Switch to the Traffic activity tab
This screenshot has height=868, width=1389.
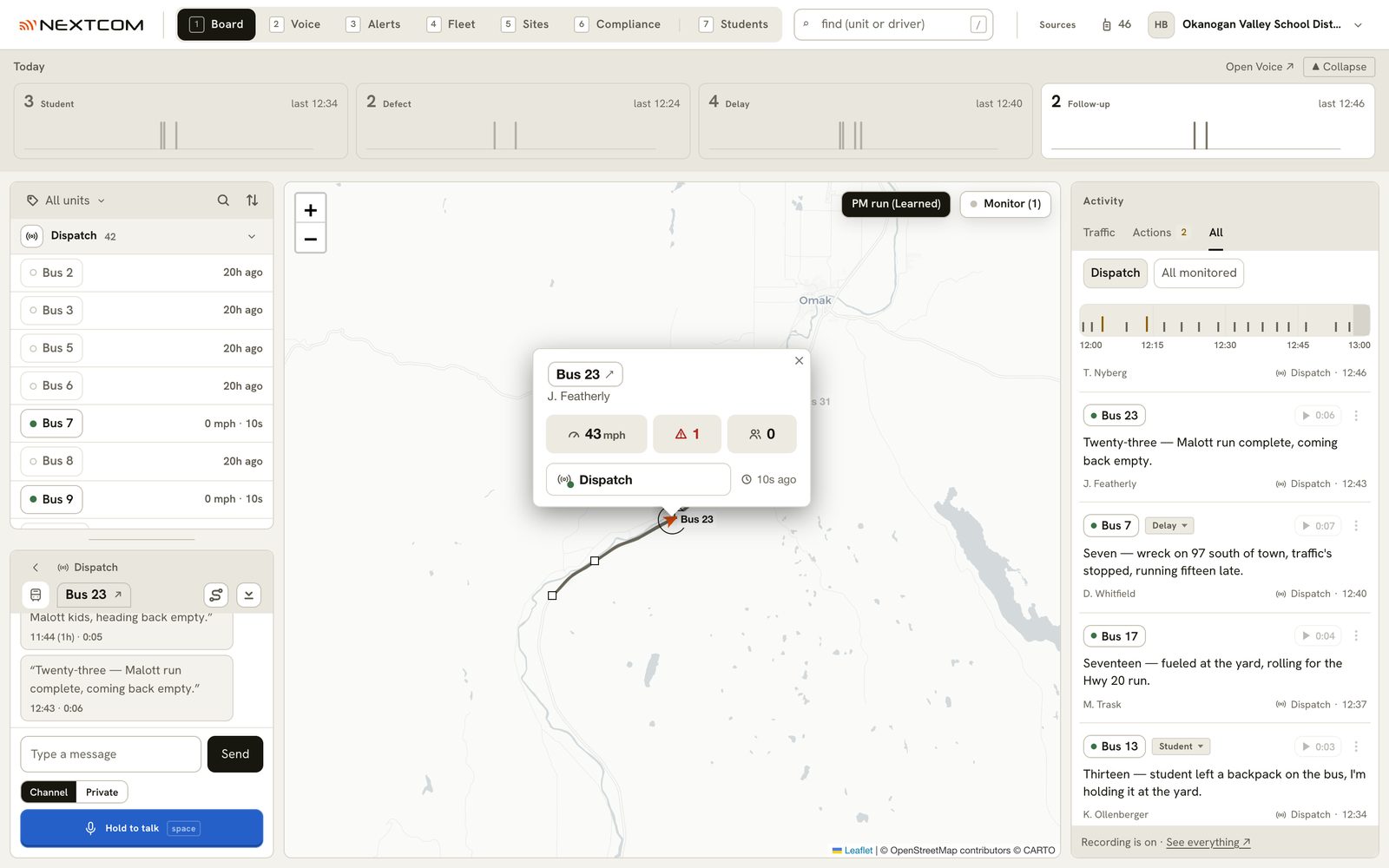pos(1099,233)
